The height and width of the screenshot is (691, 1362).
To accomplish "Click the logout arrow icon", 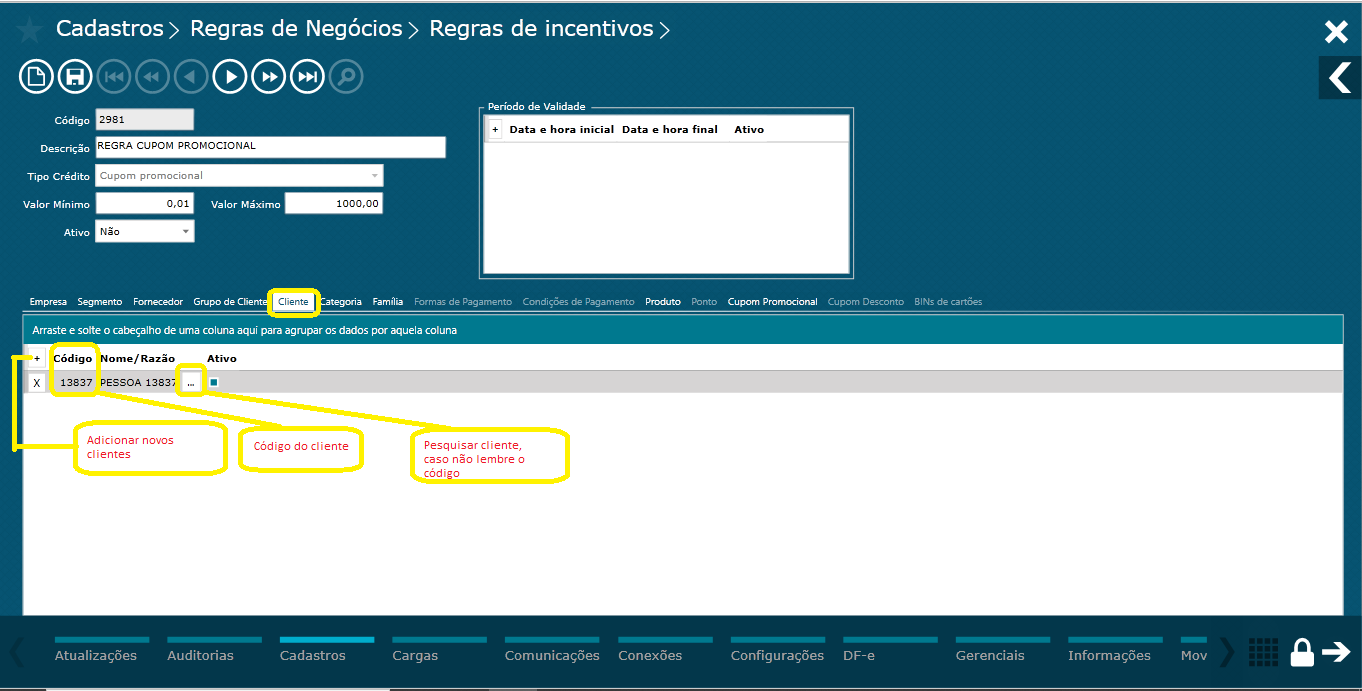I will [x=1337, y=651].
